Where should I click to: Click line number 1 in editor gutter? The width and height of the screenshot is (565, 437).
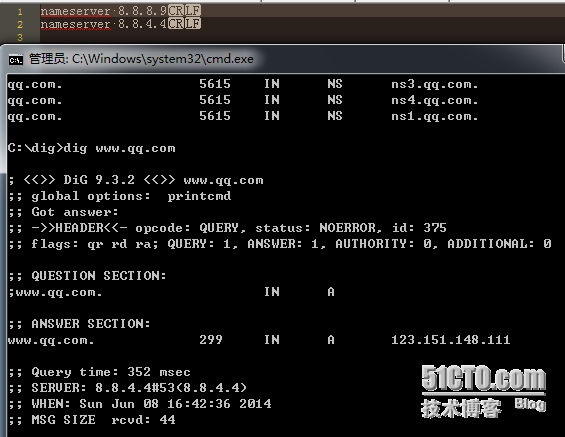[x=20, y=12]
